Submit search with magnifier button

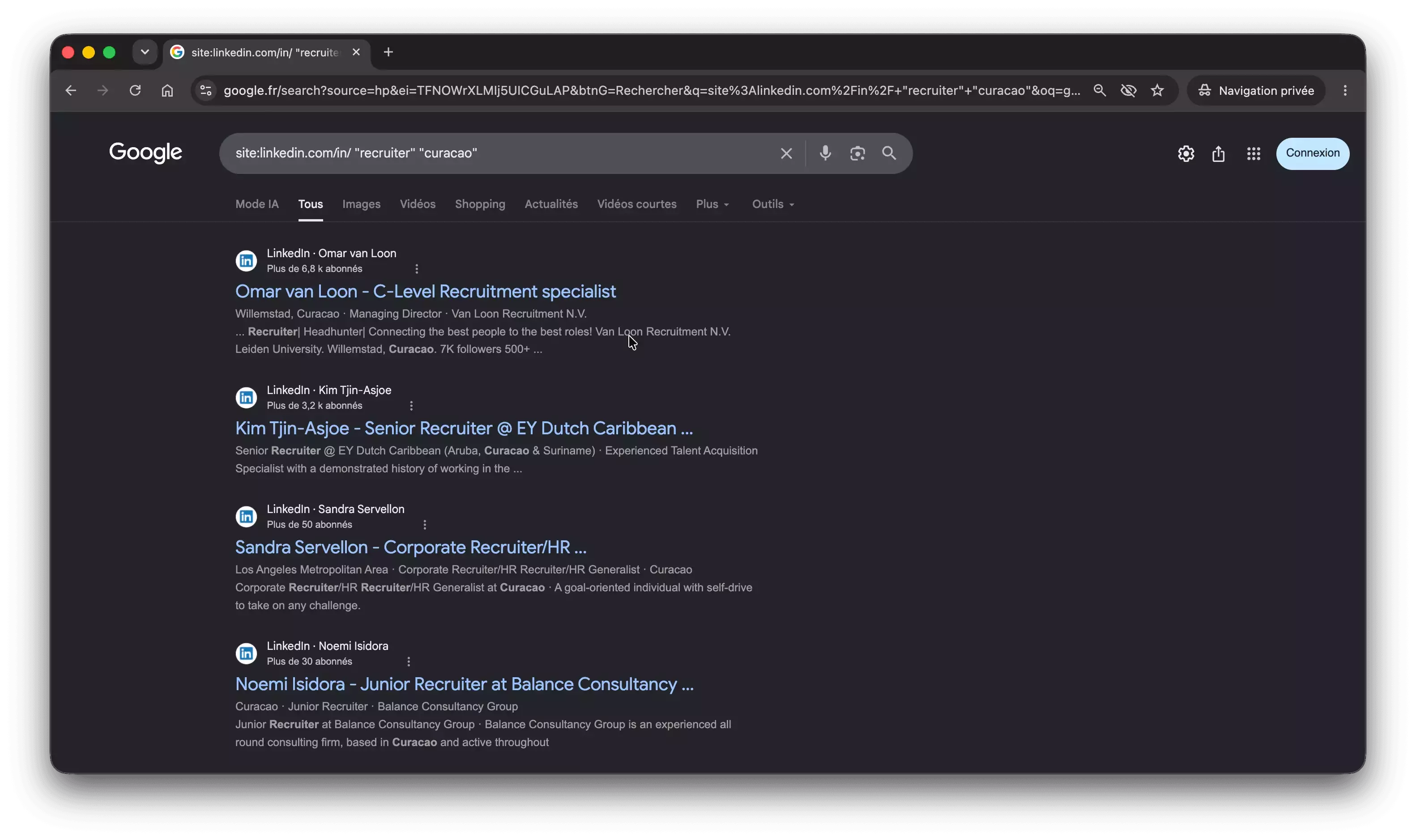[x=889, y=153]
